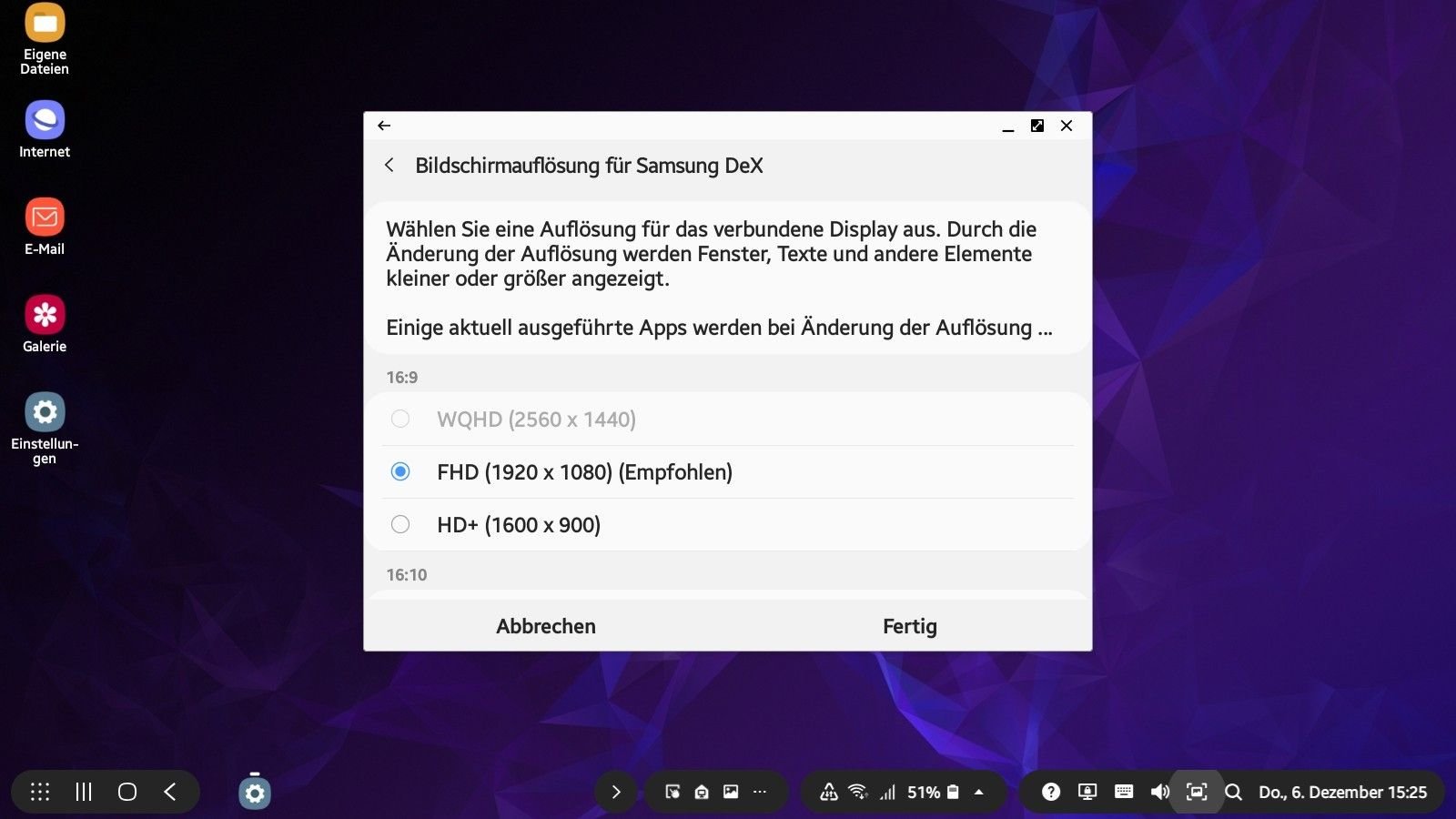
Task: Open the help question mark icon
Action: [x=1051, y=792]
